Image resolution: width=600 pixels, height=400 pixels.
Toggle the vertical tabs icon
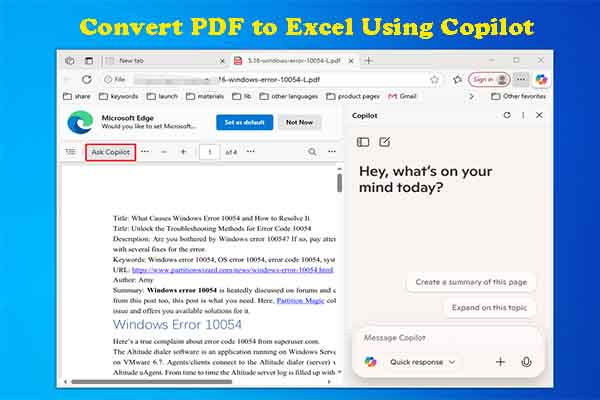click(x=89, y=60)
